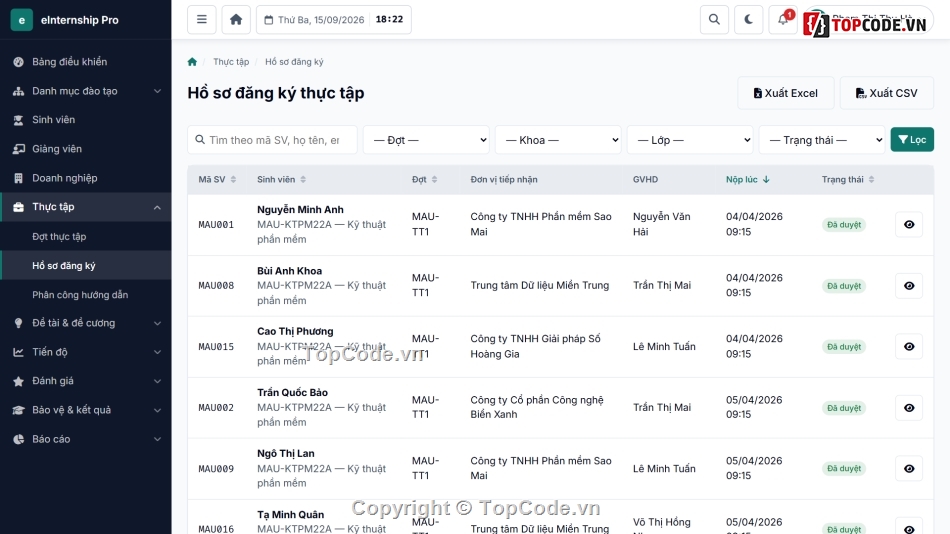Sort by Nộp lúc column
The height and width of the screenshot is (534, 950).
(748, 179)
